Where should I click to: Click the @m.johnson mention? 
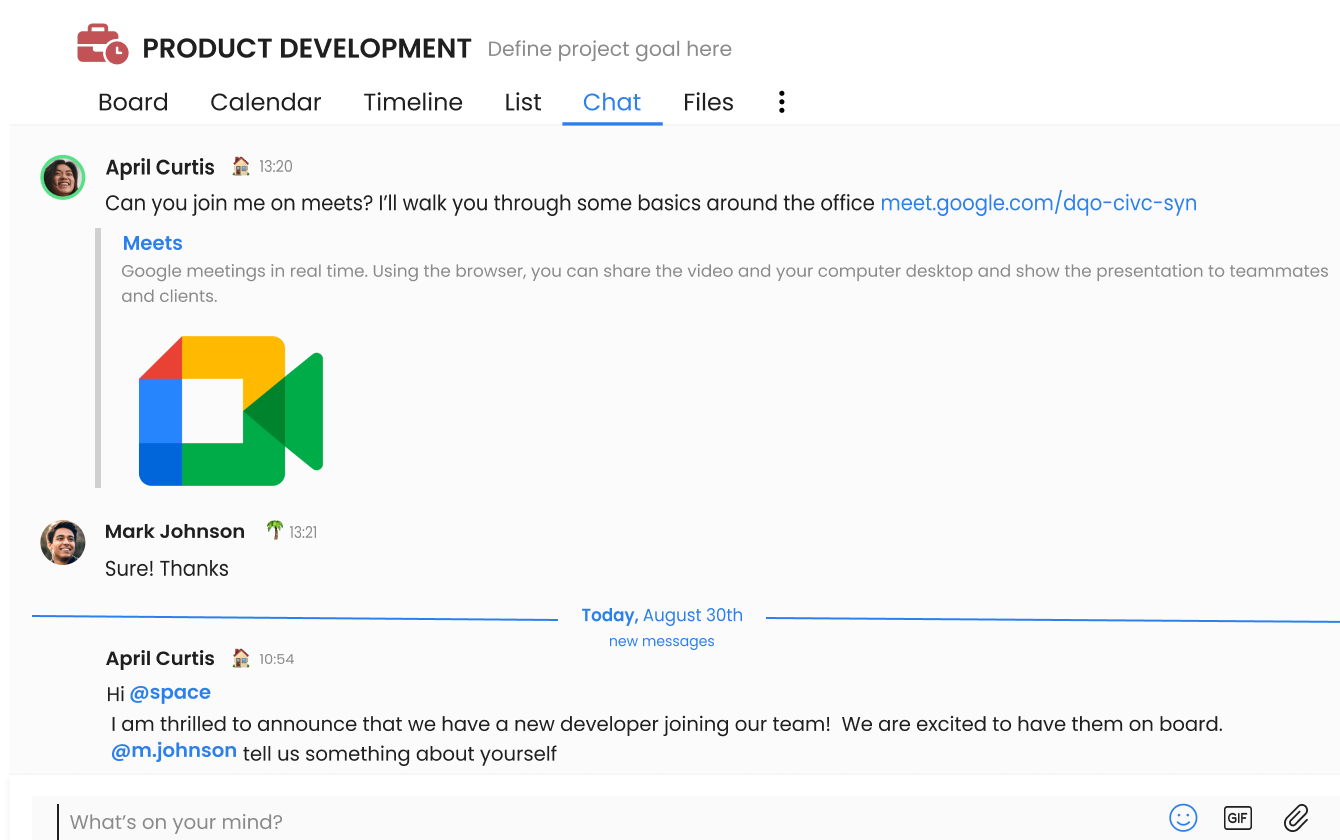[174, 751]
